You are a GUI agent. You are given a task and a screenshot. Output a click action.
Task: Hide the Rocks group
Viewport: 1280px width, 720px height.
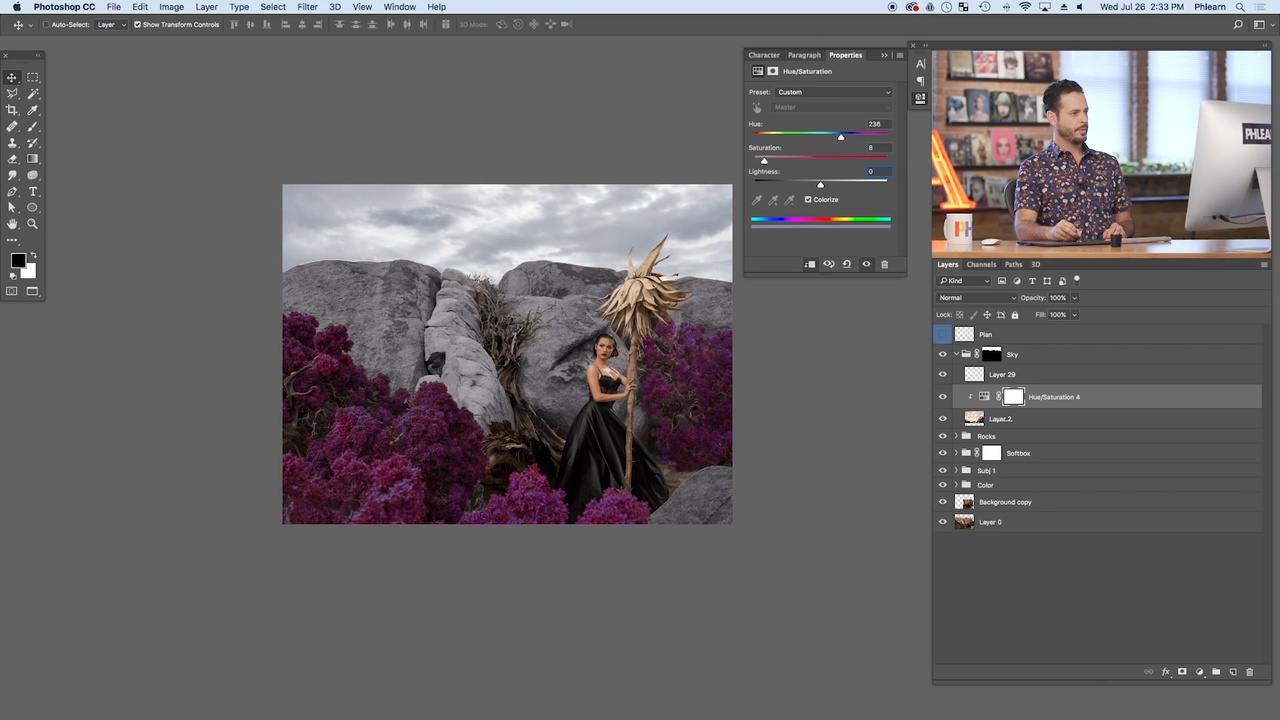point(942,436)
